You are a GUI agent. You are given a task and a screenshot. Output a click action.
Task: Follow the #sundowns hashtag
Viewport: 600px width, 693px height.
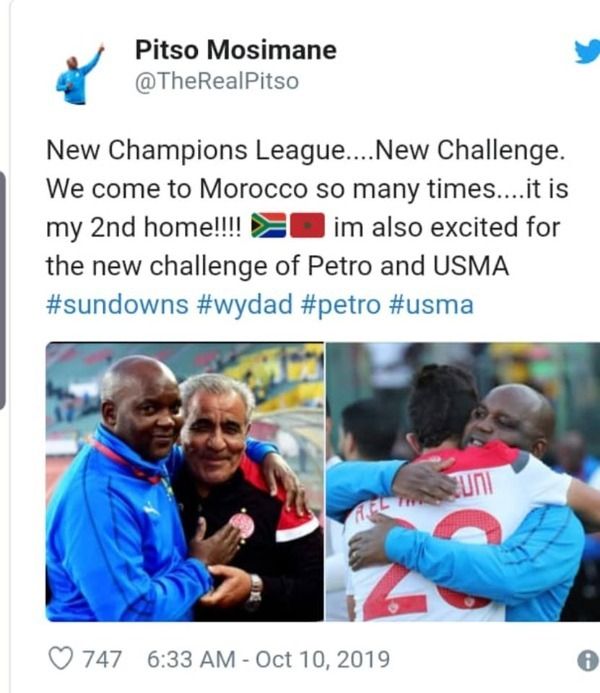click(x=118, y=305)
